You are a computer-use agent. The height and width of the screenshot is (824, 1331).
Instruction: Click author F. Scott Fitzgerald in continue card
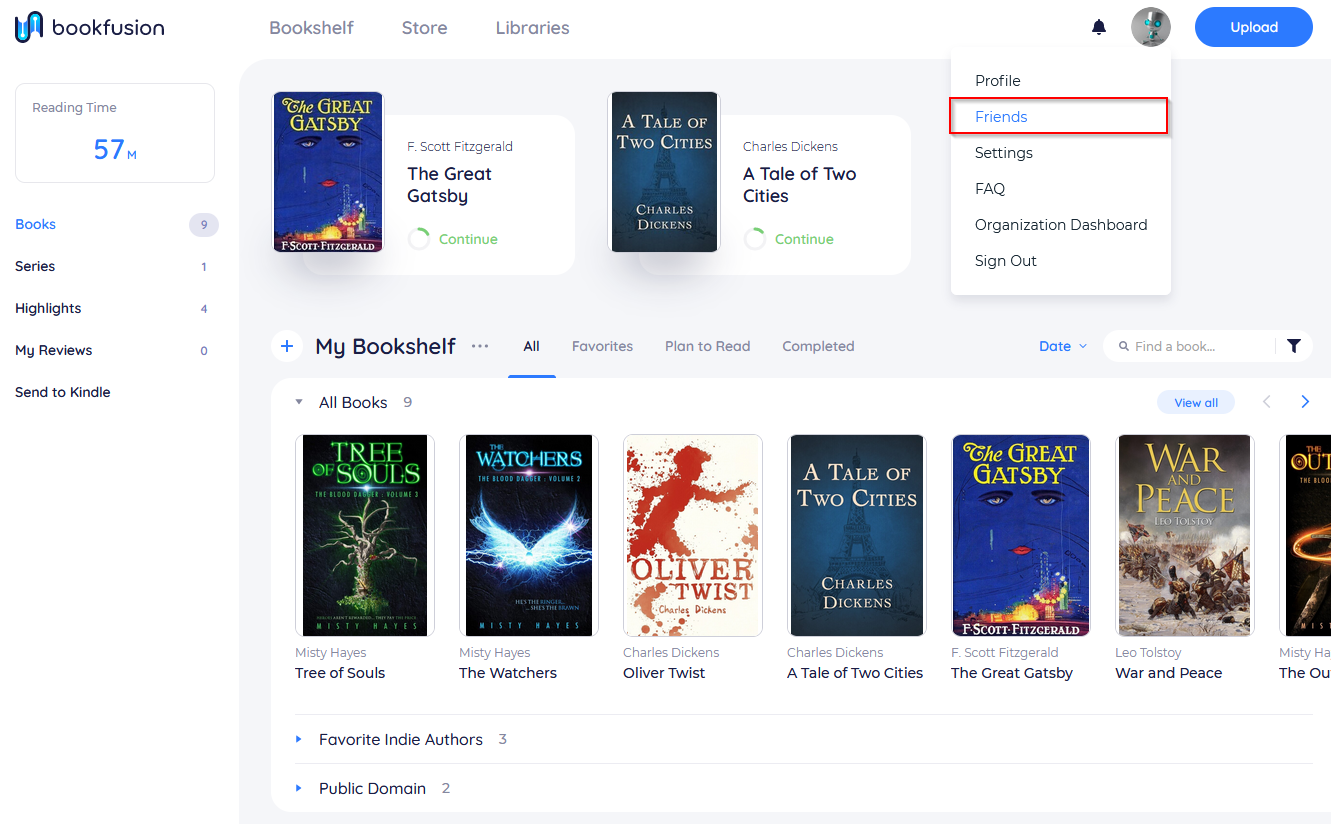pyautogui.click(x=460, y=146)
